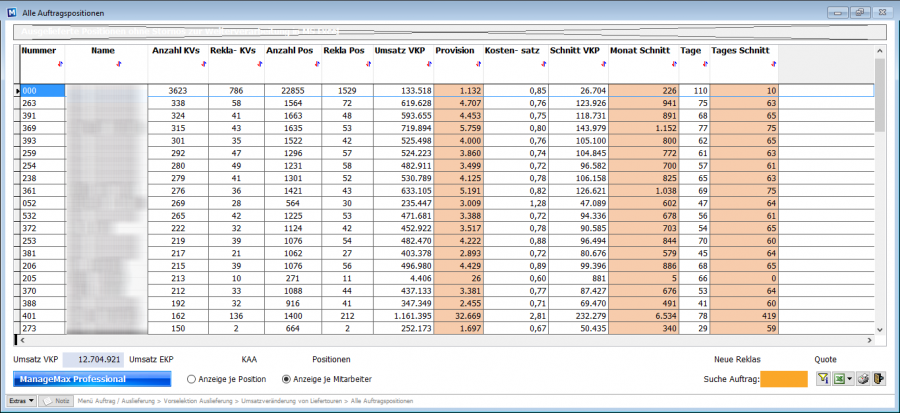The image size is (900, 413).
Task: Sort by the Provision column arrow
Action: (478, 64)
